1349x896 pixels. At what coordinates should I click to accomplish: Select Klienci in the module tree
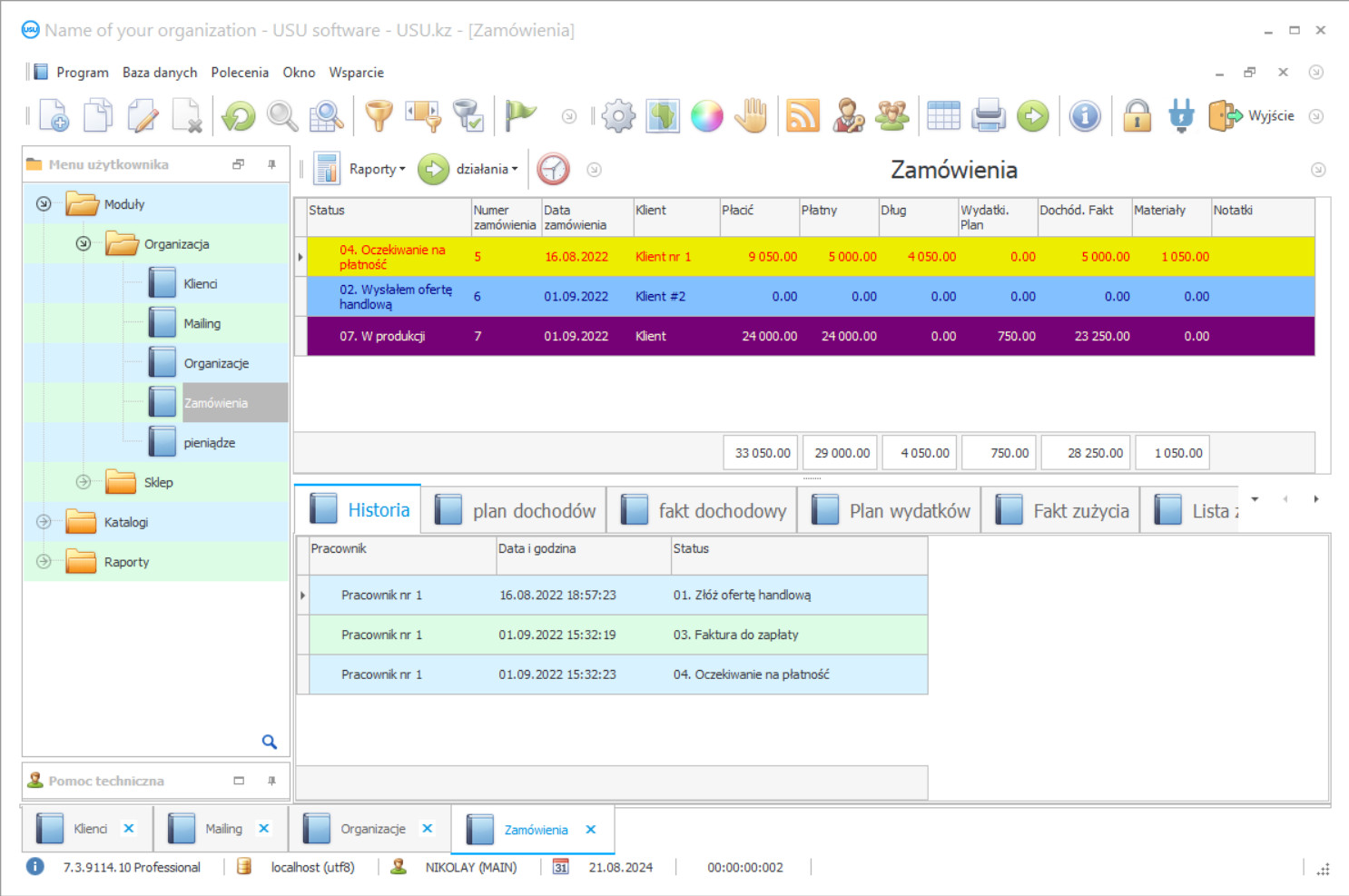click(x=201, y=282)
